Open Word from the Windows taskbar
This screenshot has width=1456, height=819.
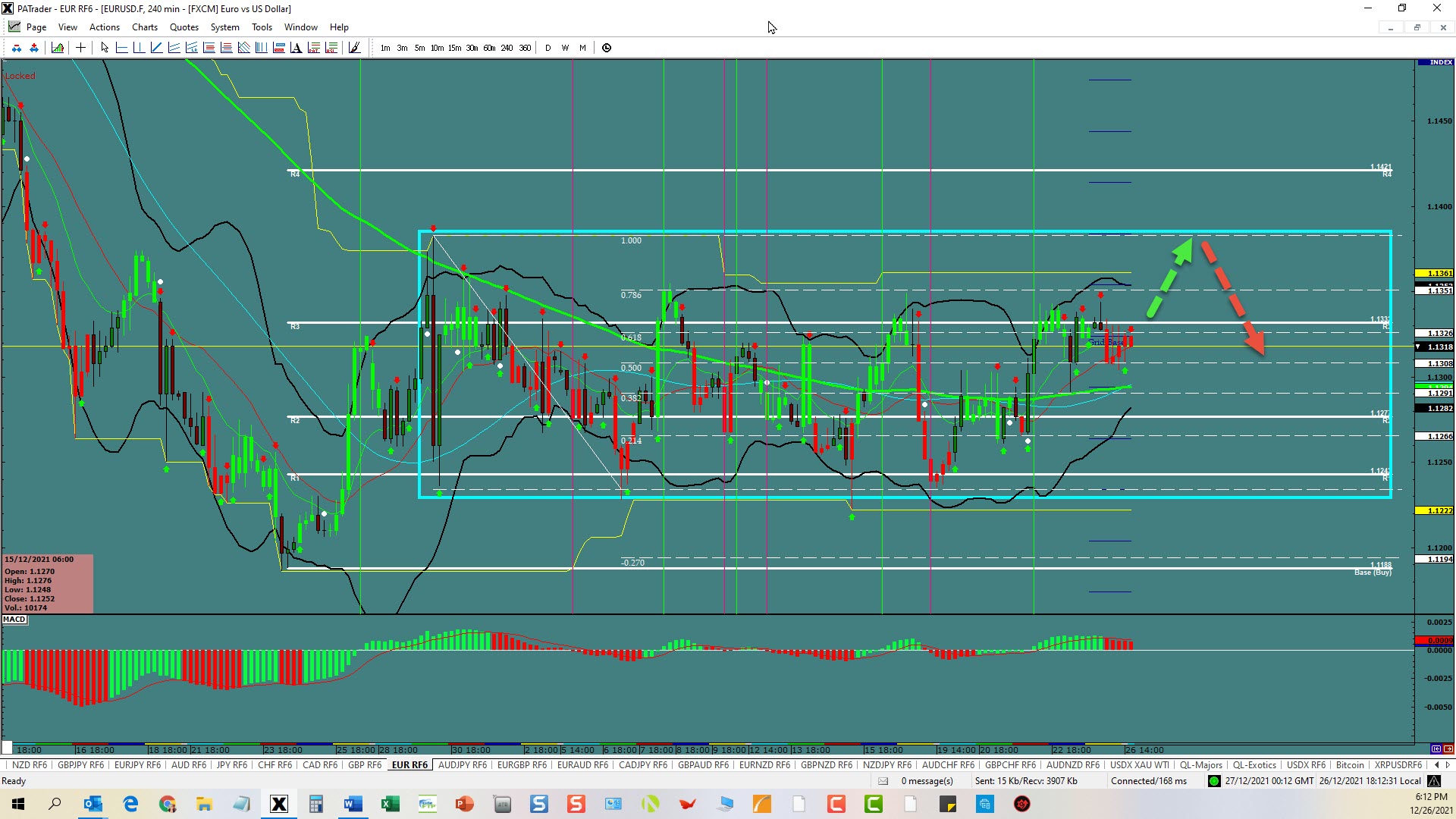(353, 804)
